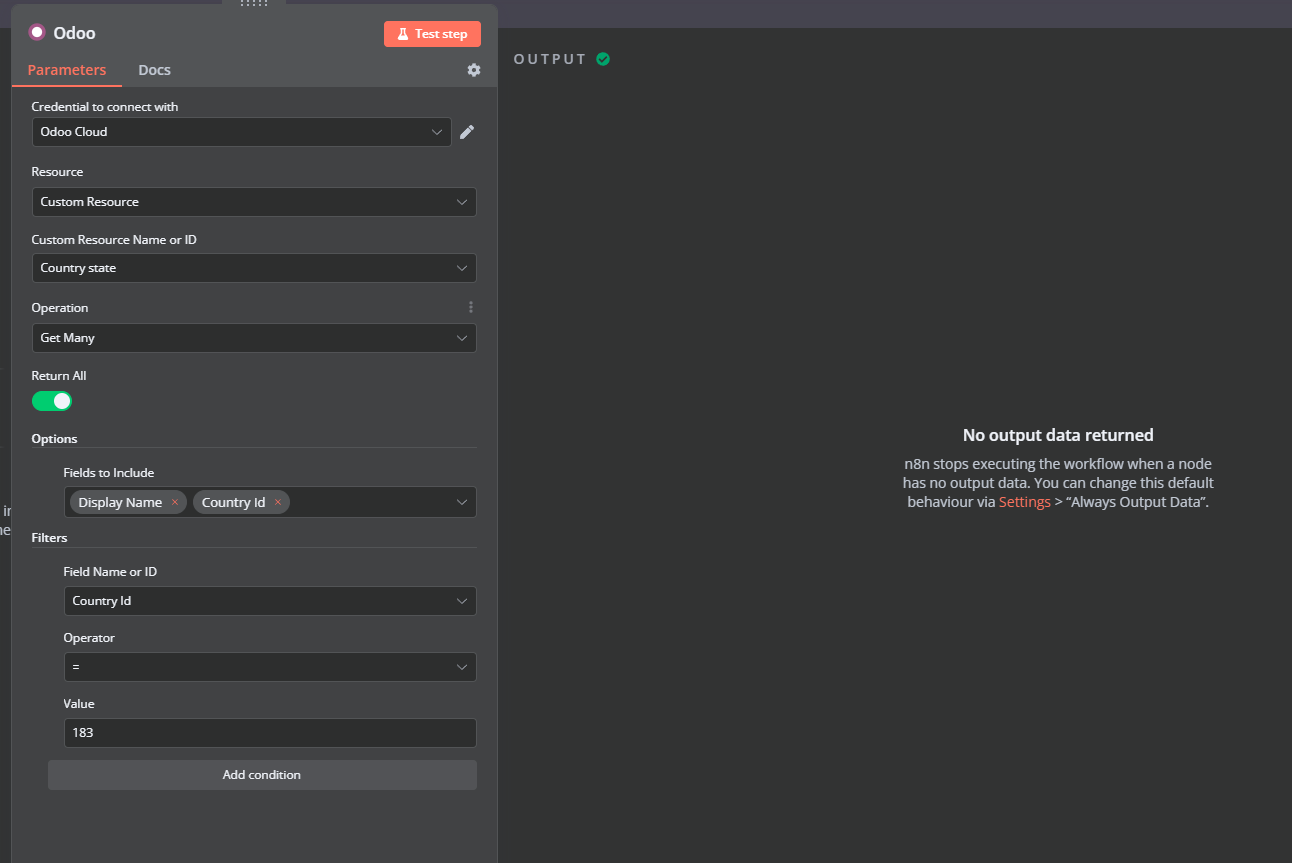1292x863 pixels.
Task: Toggle the Return All switch off
Action: [x=52, y=401]
